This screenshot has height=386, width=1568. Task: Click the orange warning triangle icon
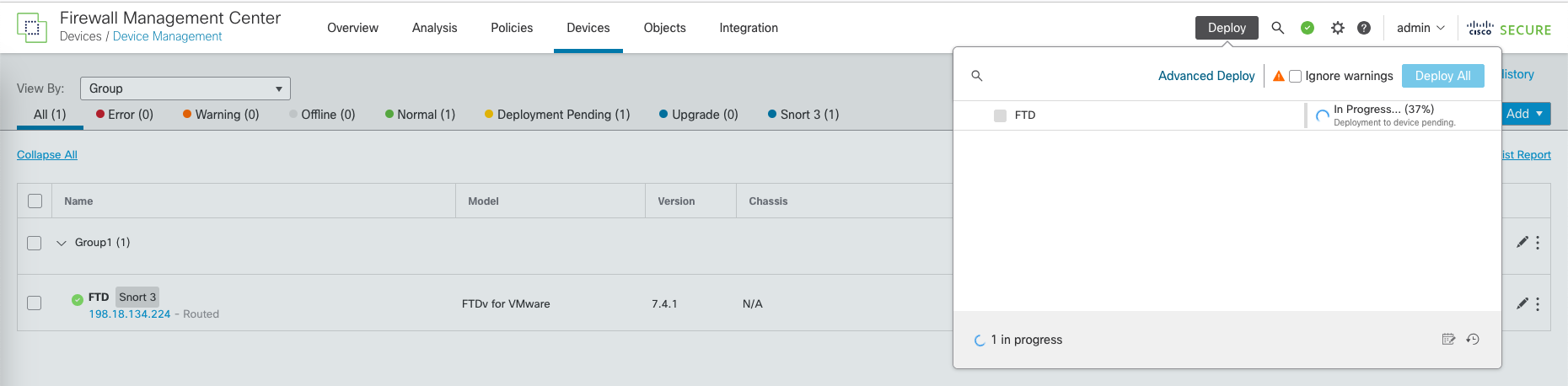(x=1279, y=76)
